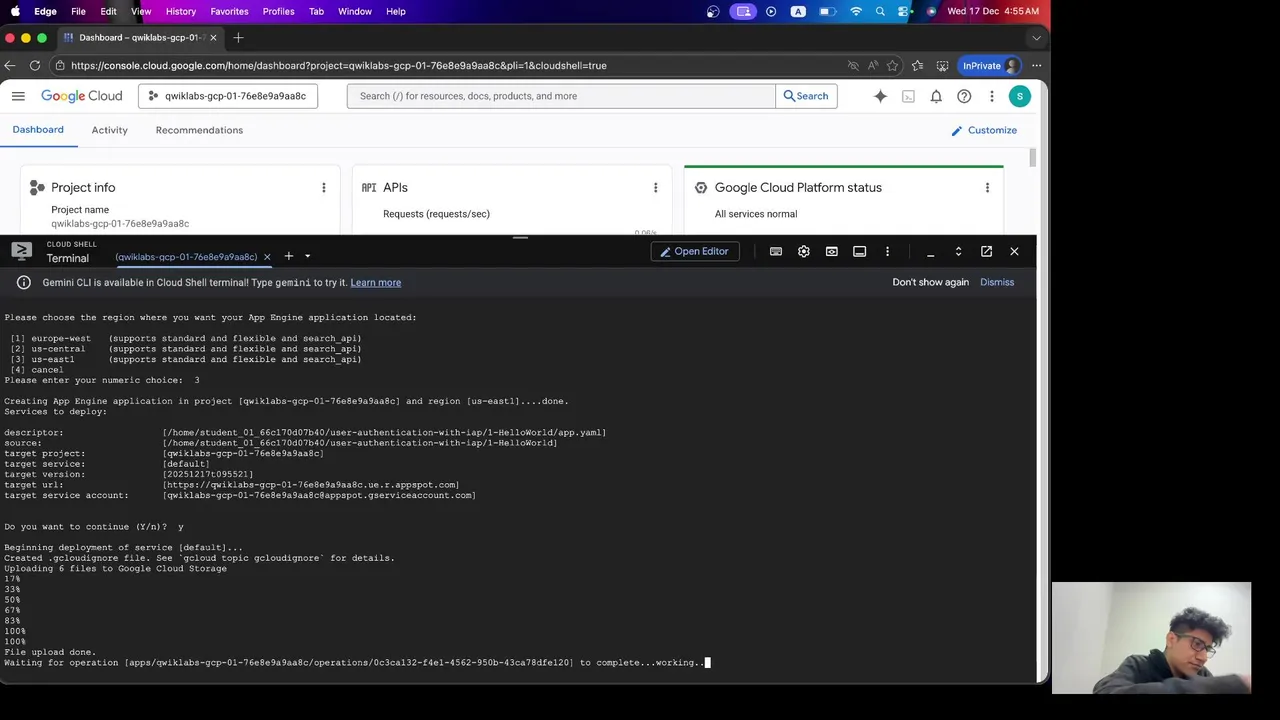
Task: Open the project picker qwiklabs-gcp-01
Action: [x=227, y=96]
